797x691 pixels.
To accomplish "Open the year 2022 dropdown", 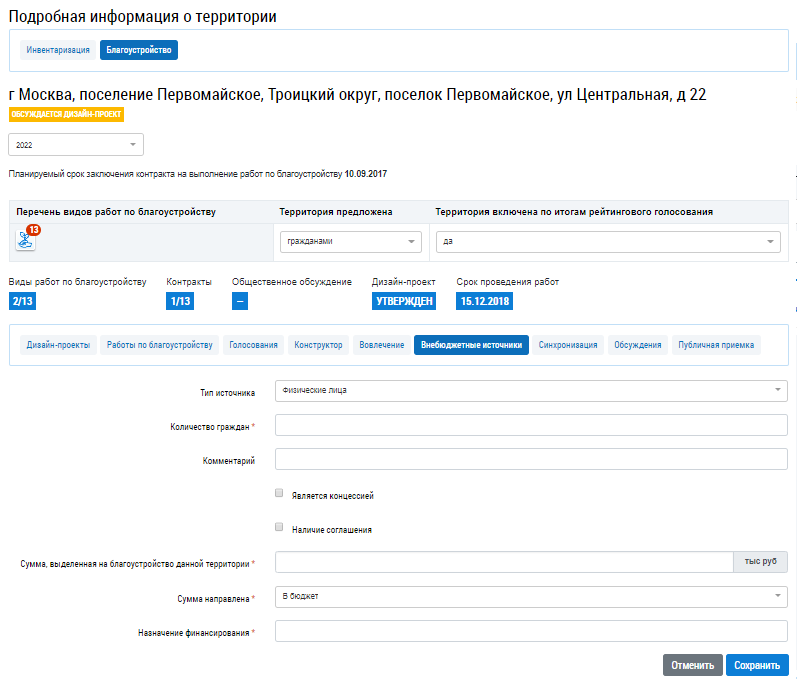I will [x=76, y=145].
